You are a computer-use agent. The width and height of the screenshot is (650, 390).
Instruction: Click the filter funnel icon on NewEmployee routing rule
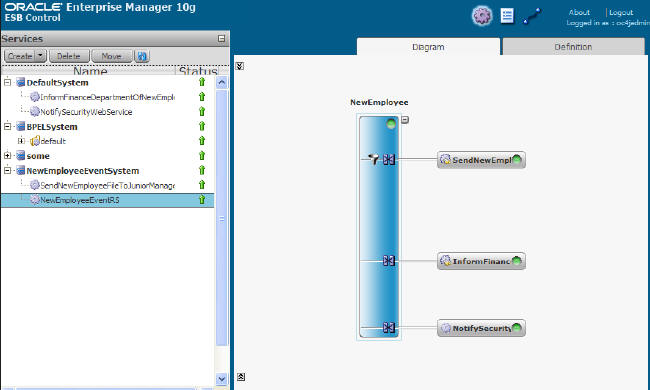tap(374, 159)
